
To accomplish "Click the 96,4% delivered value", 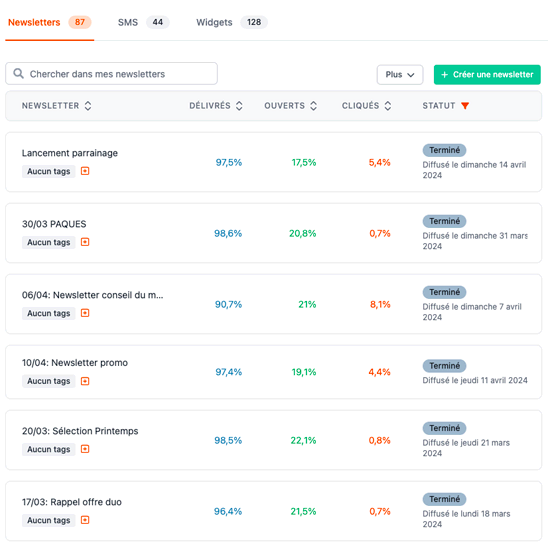I will [x=228, y=511].
